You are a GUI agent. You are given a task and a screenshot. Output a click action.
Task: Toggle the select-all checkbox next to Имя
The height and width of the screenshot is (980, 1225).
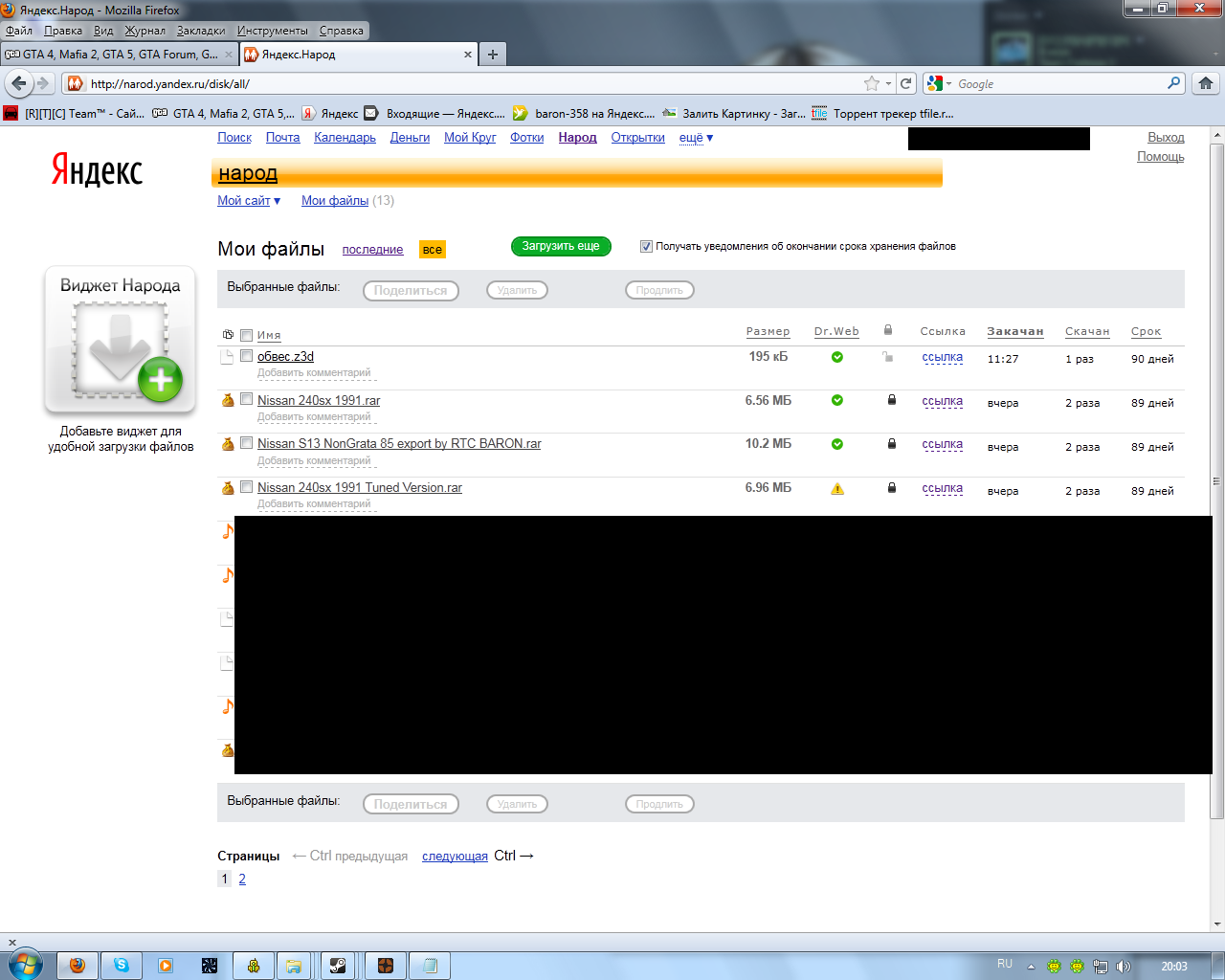(x=246, y=335)
